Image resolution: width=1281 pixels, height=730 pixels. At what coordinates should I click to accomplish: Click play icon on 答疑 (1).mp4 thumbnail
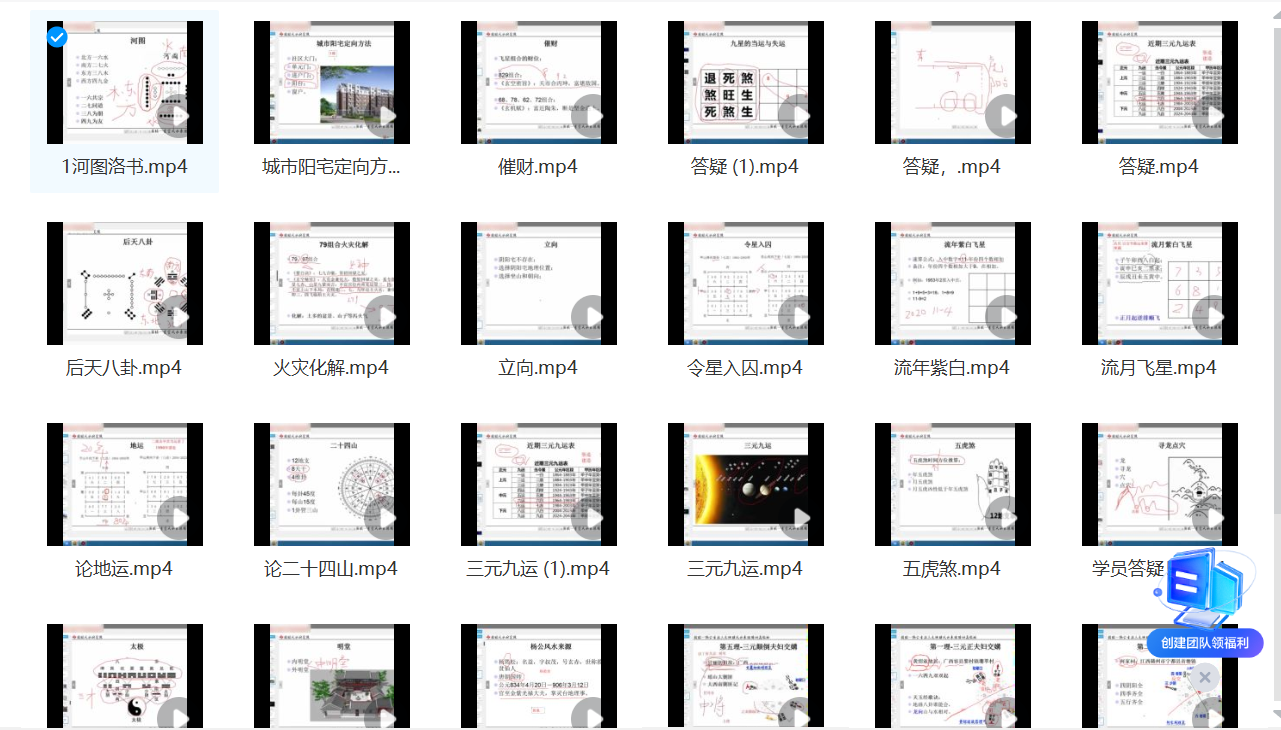pyautogui.click(x=801, y=117)
